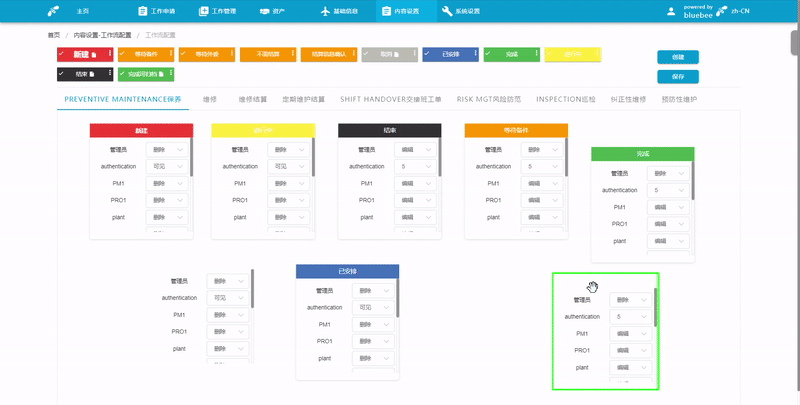
Task: Click the 创建 button
Action: pos(677,57)
